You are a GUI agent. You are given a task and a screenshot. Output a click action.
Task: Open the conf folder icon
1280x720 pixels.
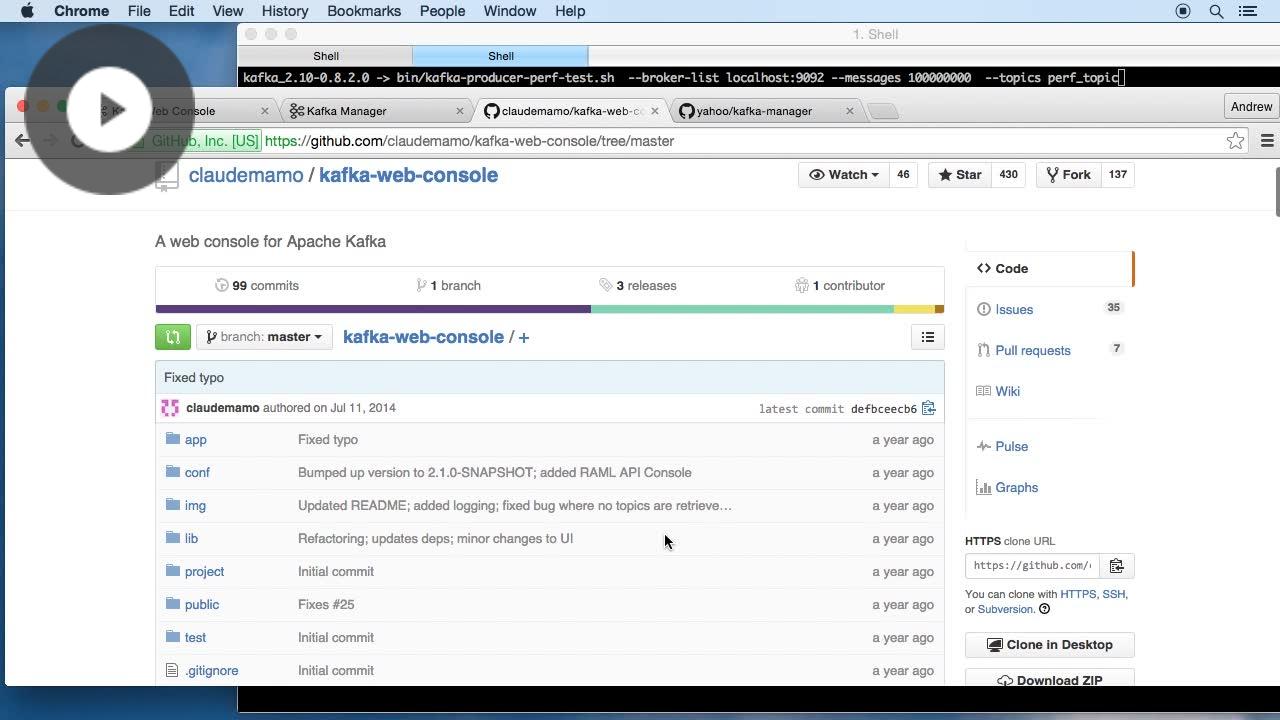point(172,472)
